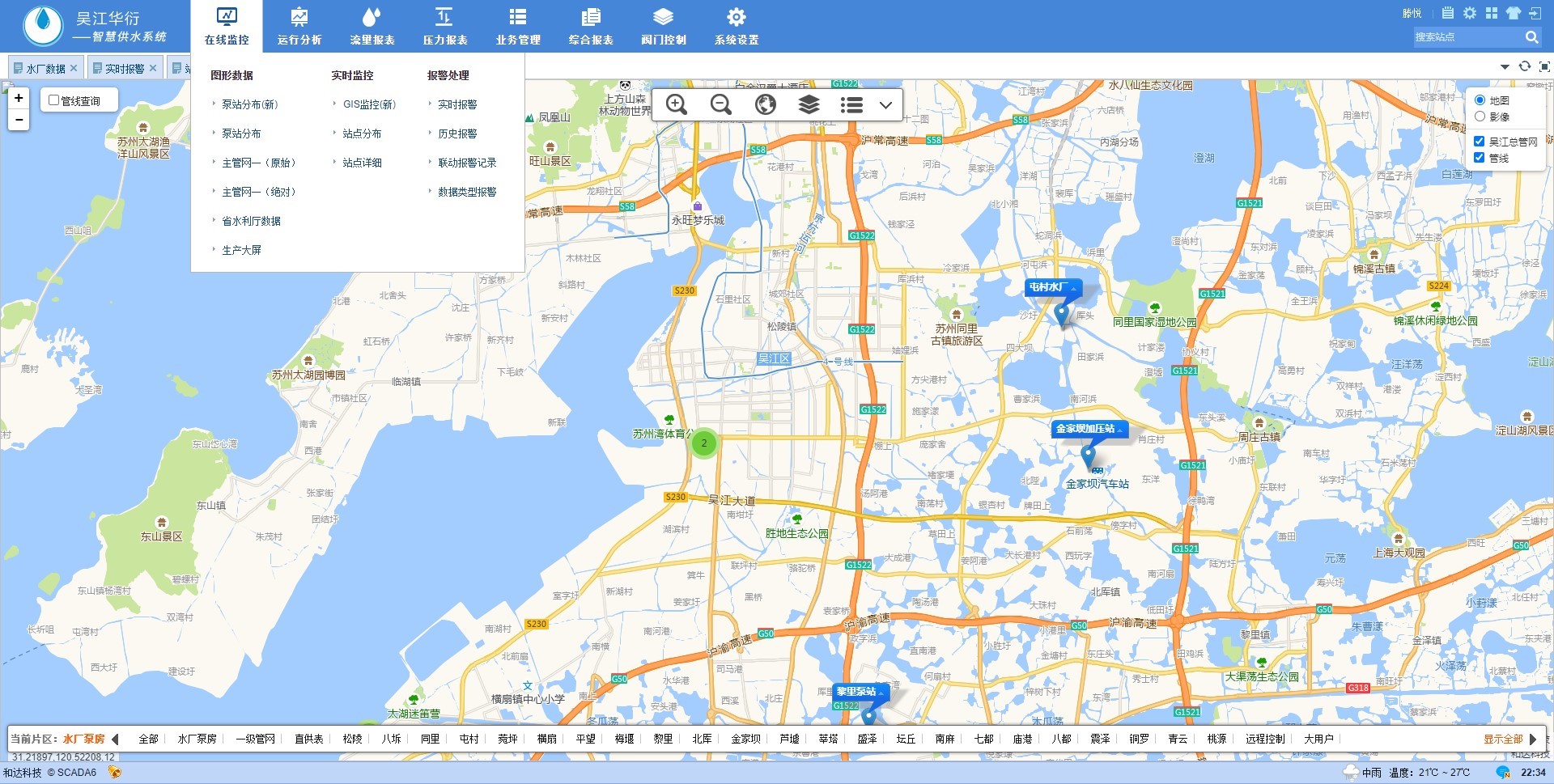Open 联动报警记录 menu entry
Image resolution: width=1554 pixels, height=784 pixels.
click(x=467, y=163)
